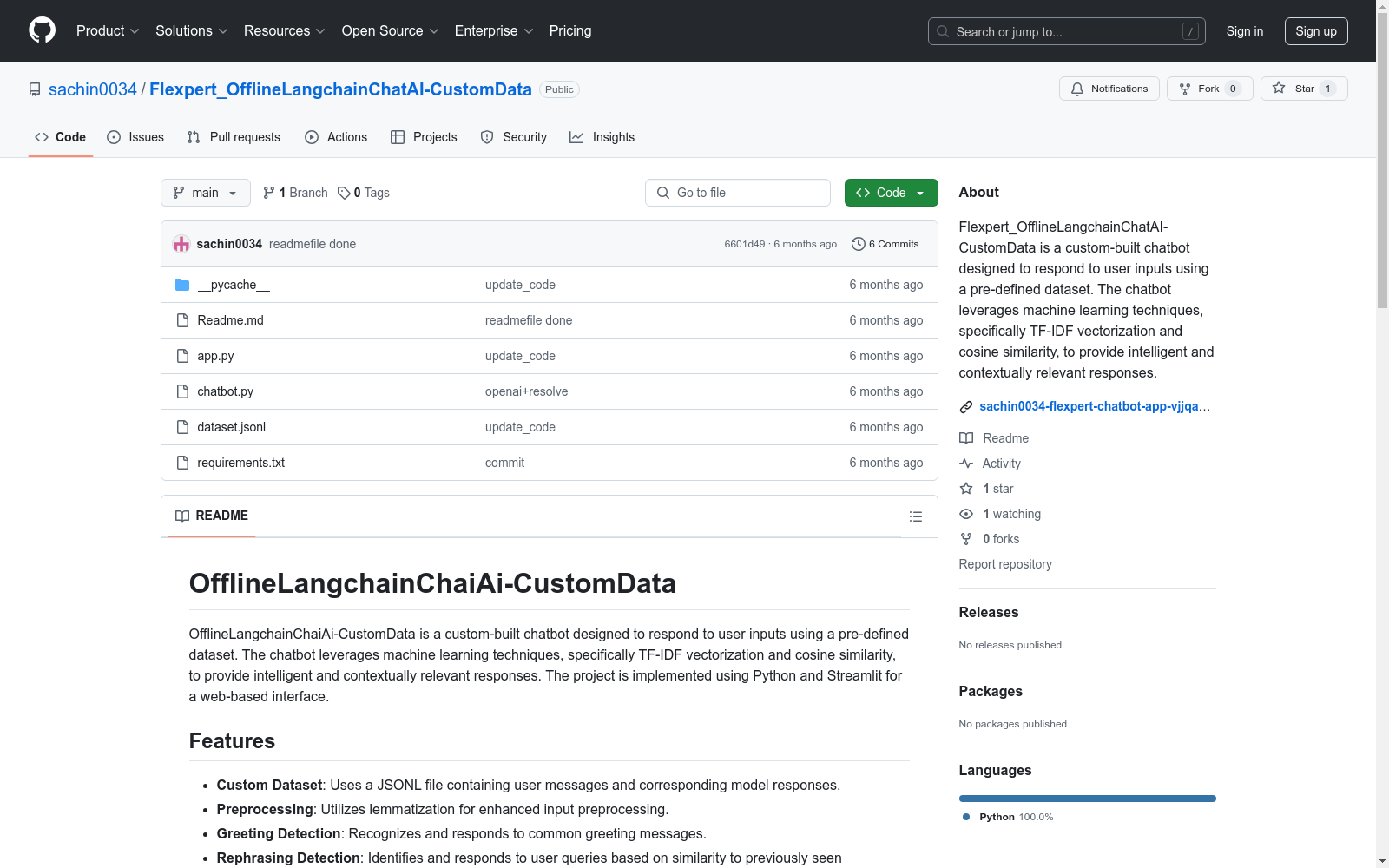Open the Releases heading link
The image size is (1389, 868).
tap(989, 612)
